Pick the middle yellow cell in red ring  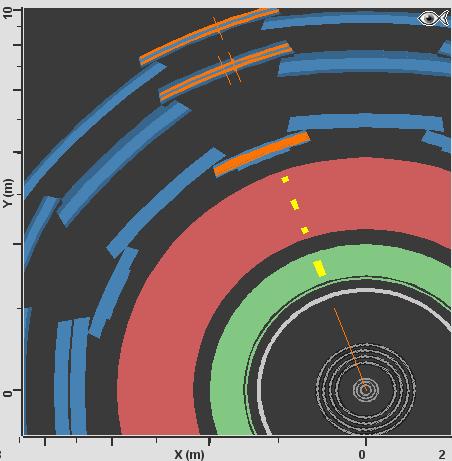pyautogui.click(x=295, y=204)
